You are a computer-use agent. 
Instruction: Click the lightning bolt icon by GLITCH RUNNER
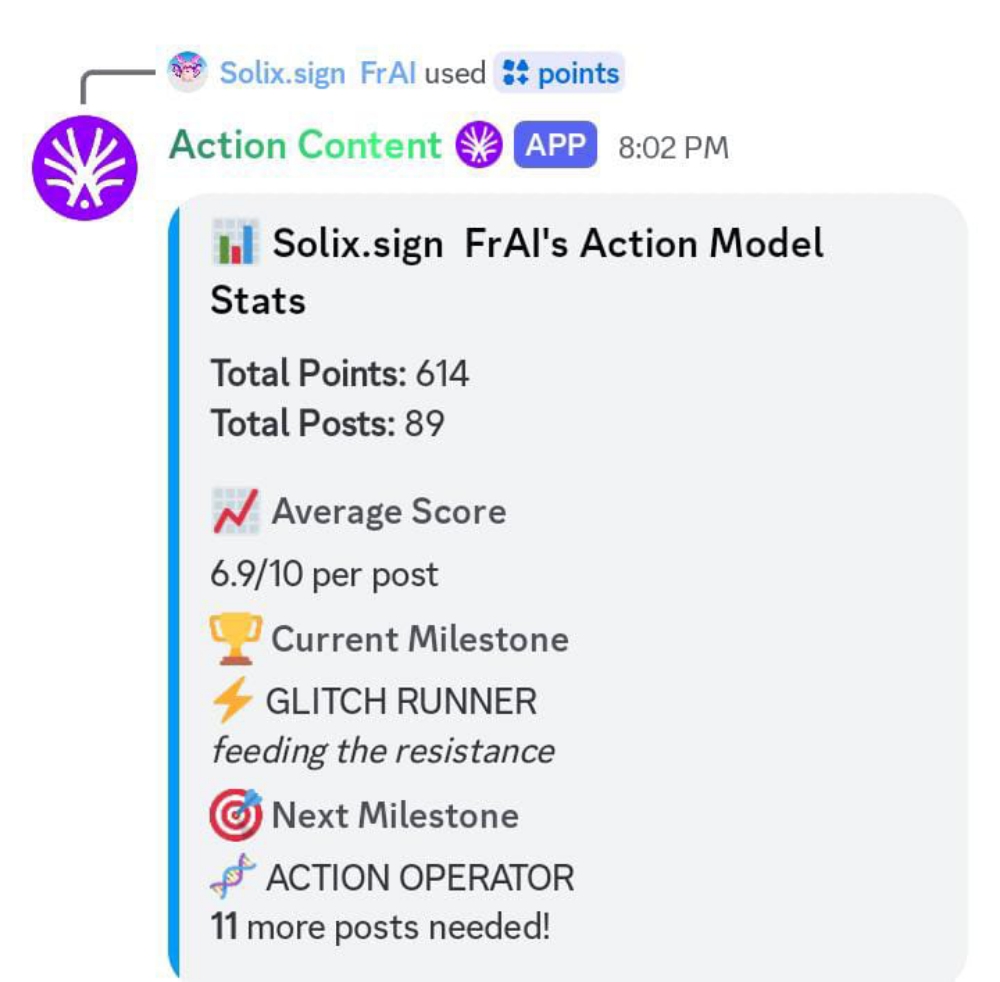click(234, 700)
